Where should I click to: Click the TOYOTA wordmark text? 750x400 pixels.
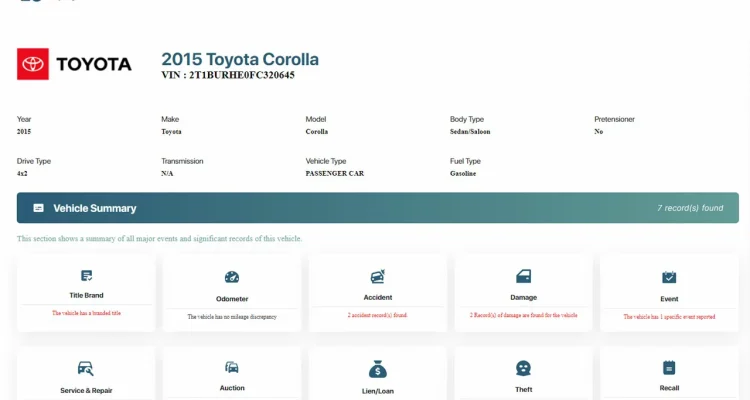(x=94, y=64)
